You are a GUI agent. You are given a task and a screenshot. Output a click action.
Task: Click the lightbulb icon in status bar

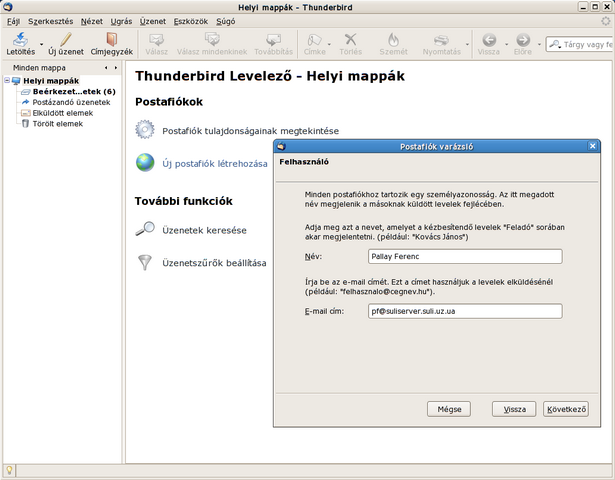tap(9, 470)
